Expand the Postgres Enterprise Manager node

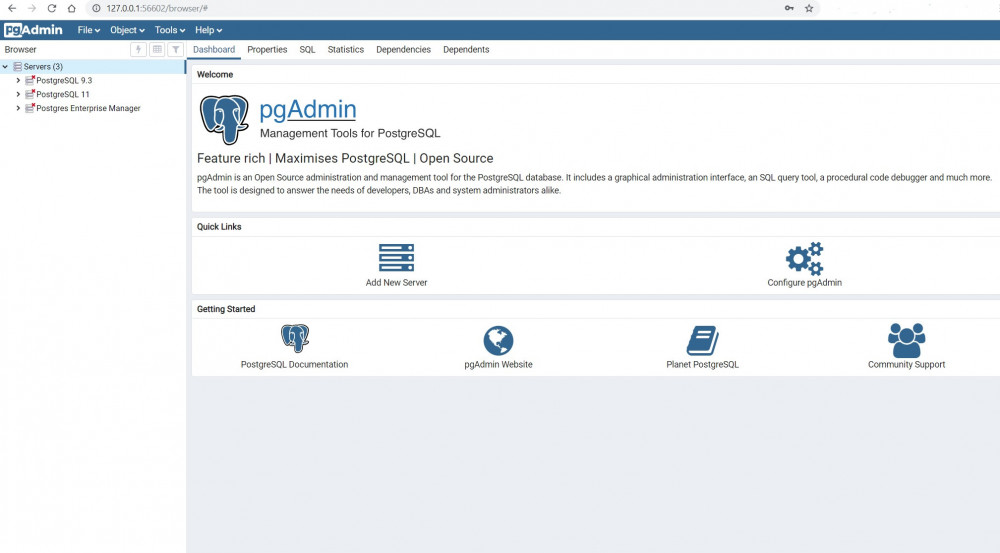tap(18, 108)
